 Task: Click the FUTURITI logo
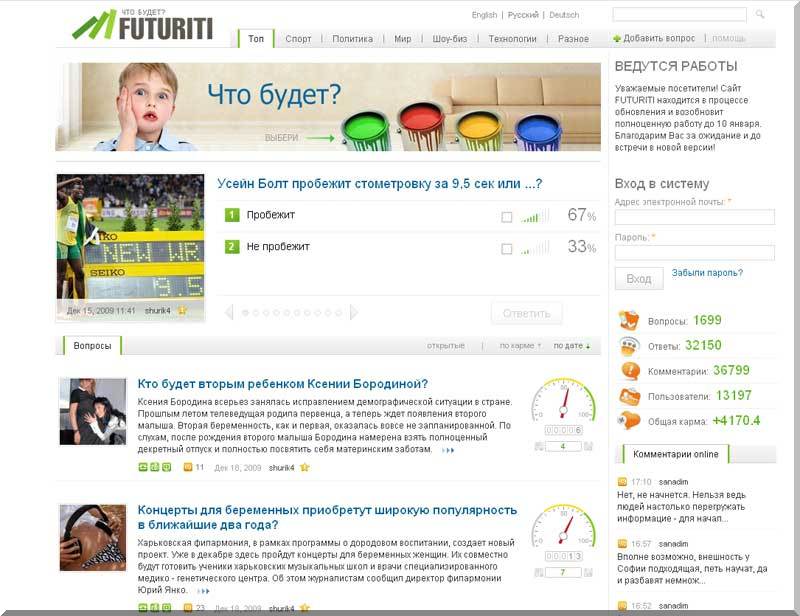143,25
